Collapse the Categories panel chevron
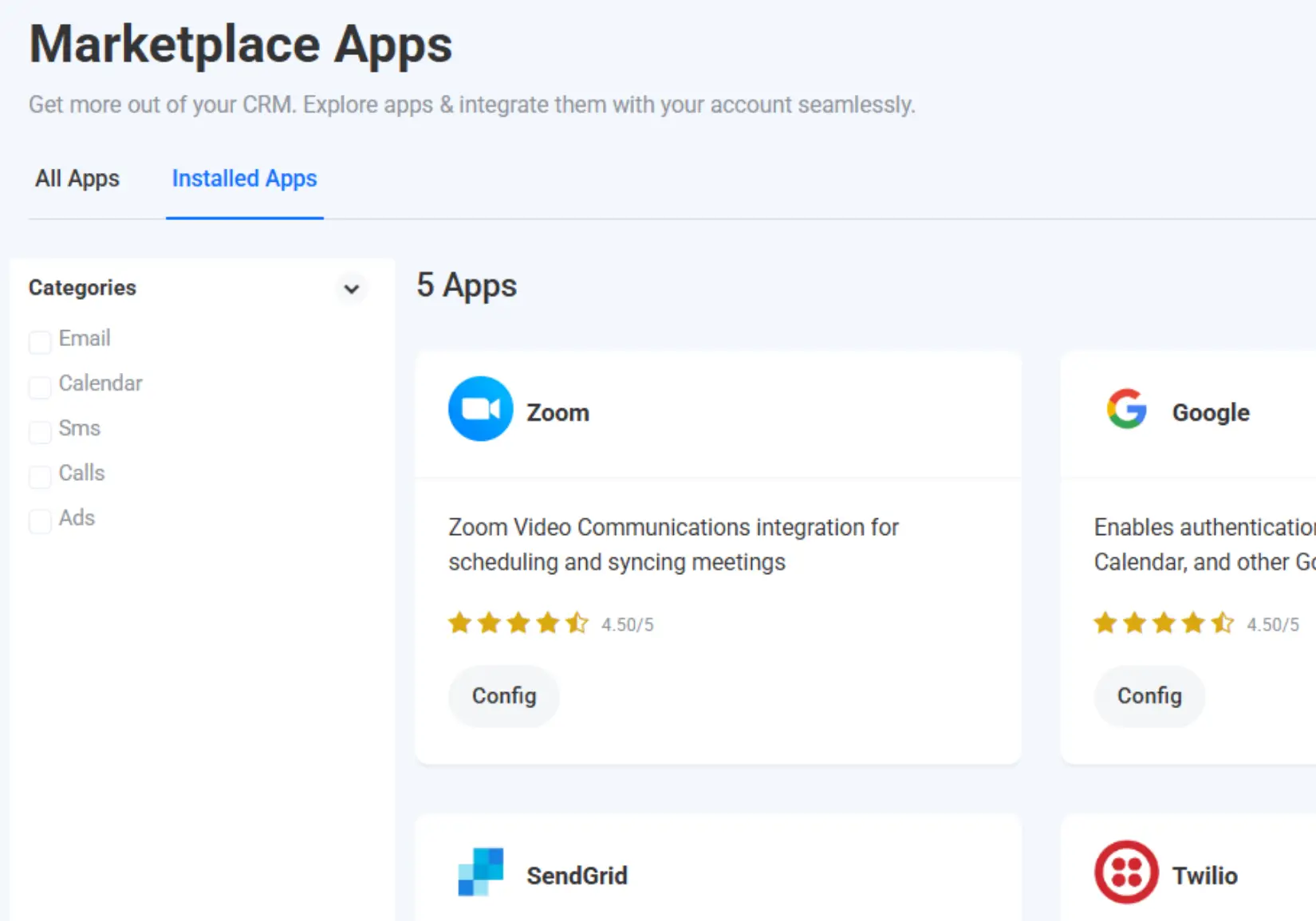Viewport: 1316px width, 921px height. 351,289
